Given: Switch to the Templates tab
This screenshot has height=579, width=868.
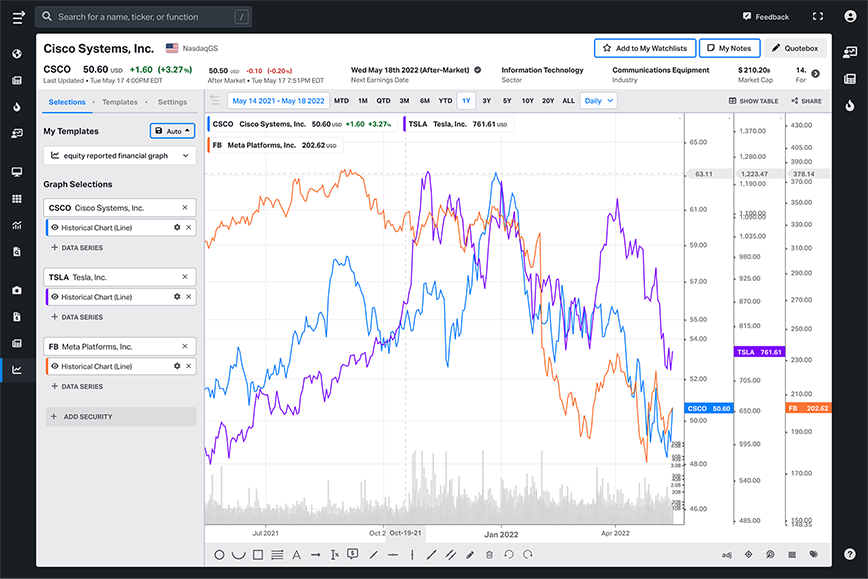Looking at the screenshot, I should [120, 102].
